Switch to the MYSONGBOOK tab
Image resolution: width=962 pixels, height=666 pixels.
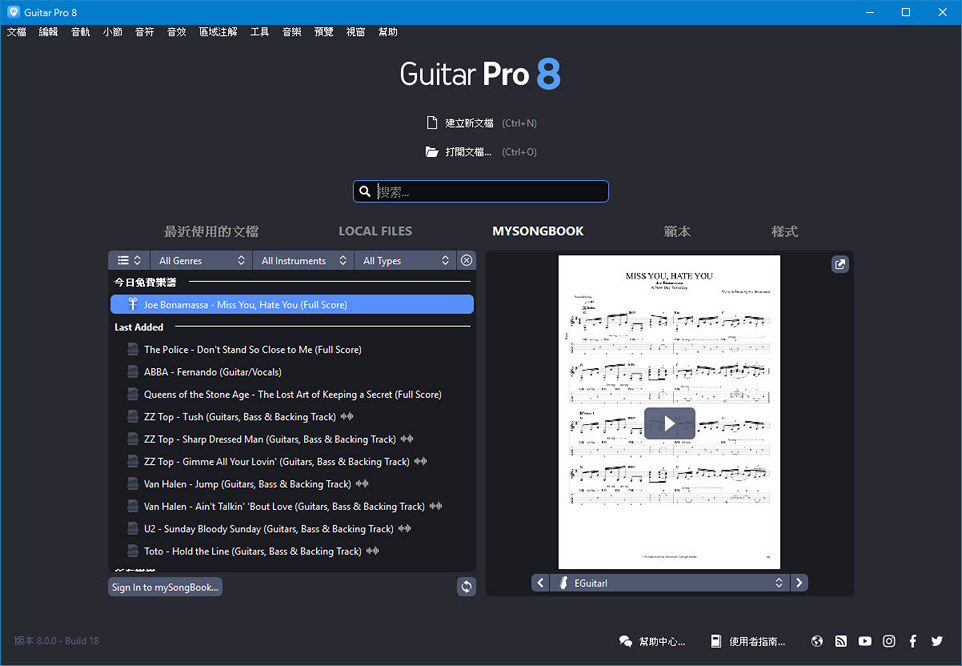[x=538, y=231]
